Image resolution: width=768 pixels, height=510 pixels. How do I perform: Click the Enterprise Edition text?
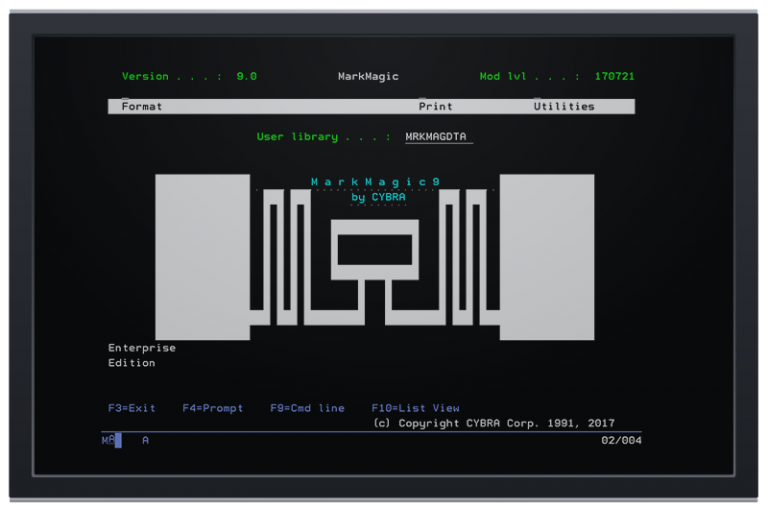[141, 355]
